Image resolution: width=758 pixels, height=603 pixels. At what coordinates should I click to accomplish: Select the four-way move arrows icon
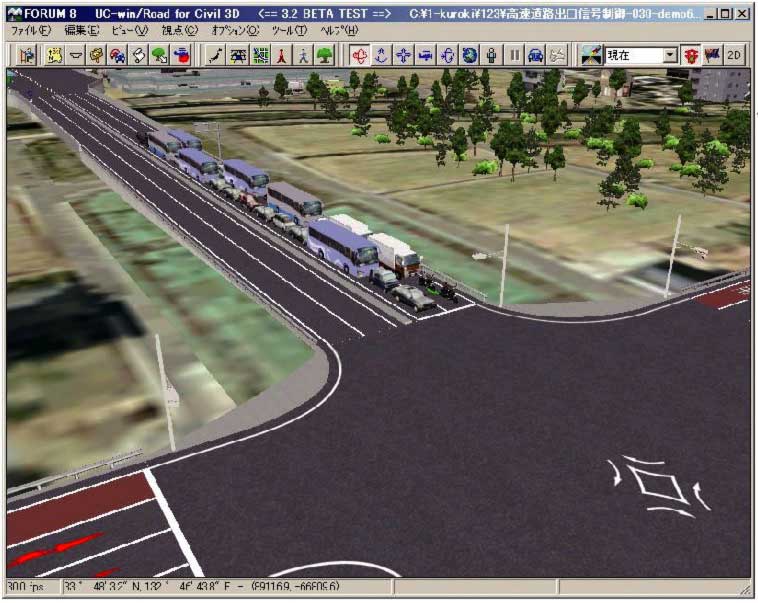403,56
